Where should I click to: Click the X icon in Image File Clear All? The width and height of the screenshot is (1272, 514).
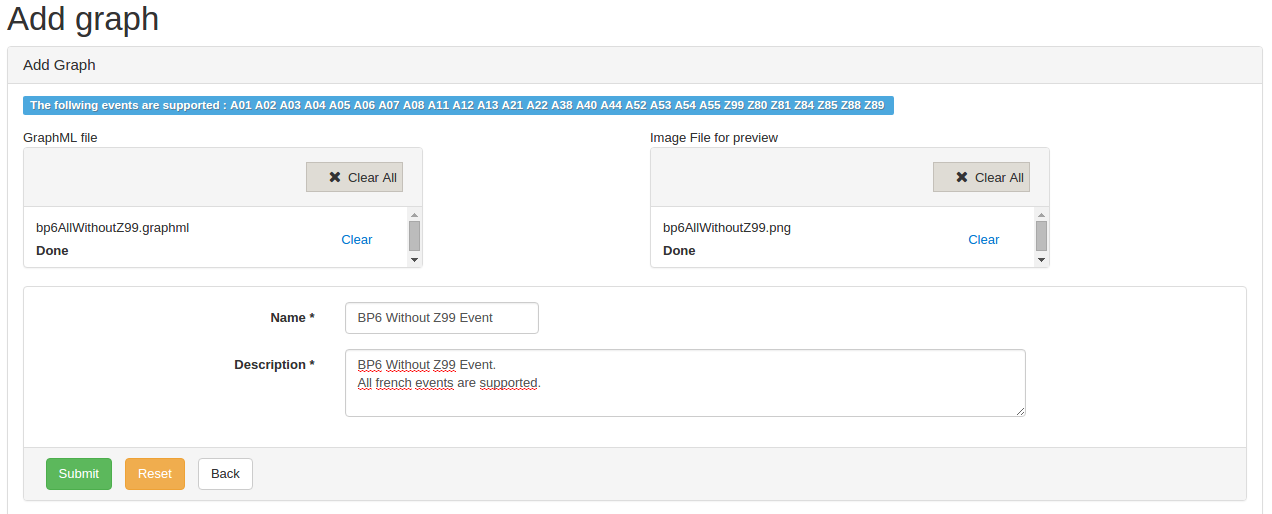[962, 177]
